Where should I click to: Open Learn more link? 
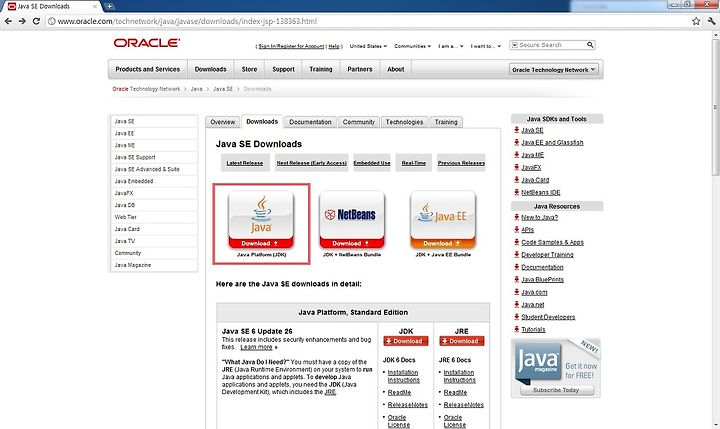256,347
